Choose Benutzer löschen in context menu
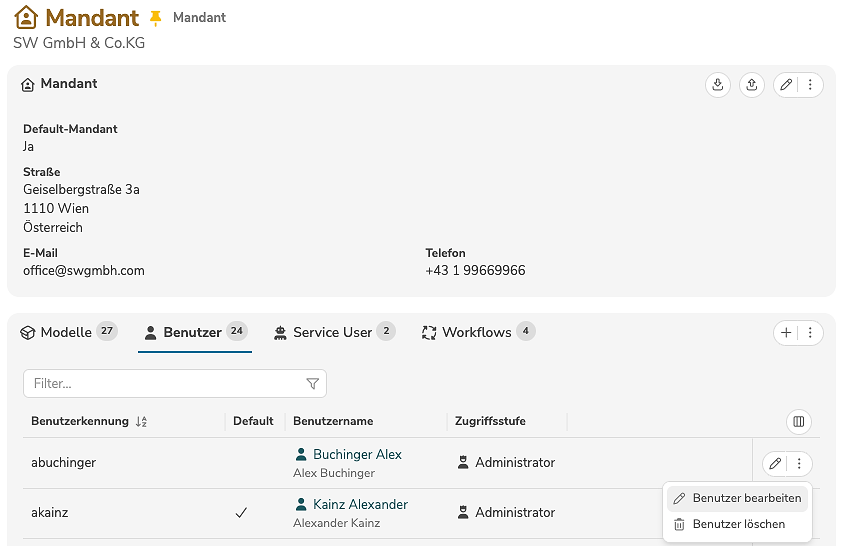The width and height of the screenshot is (844, 546). coord(738,524)
